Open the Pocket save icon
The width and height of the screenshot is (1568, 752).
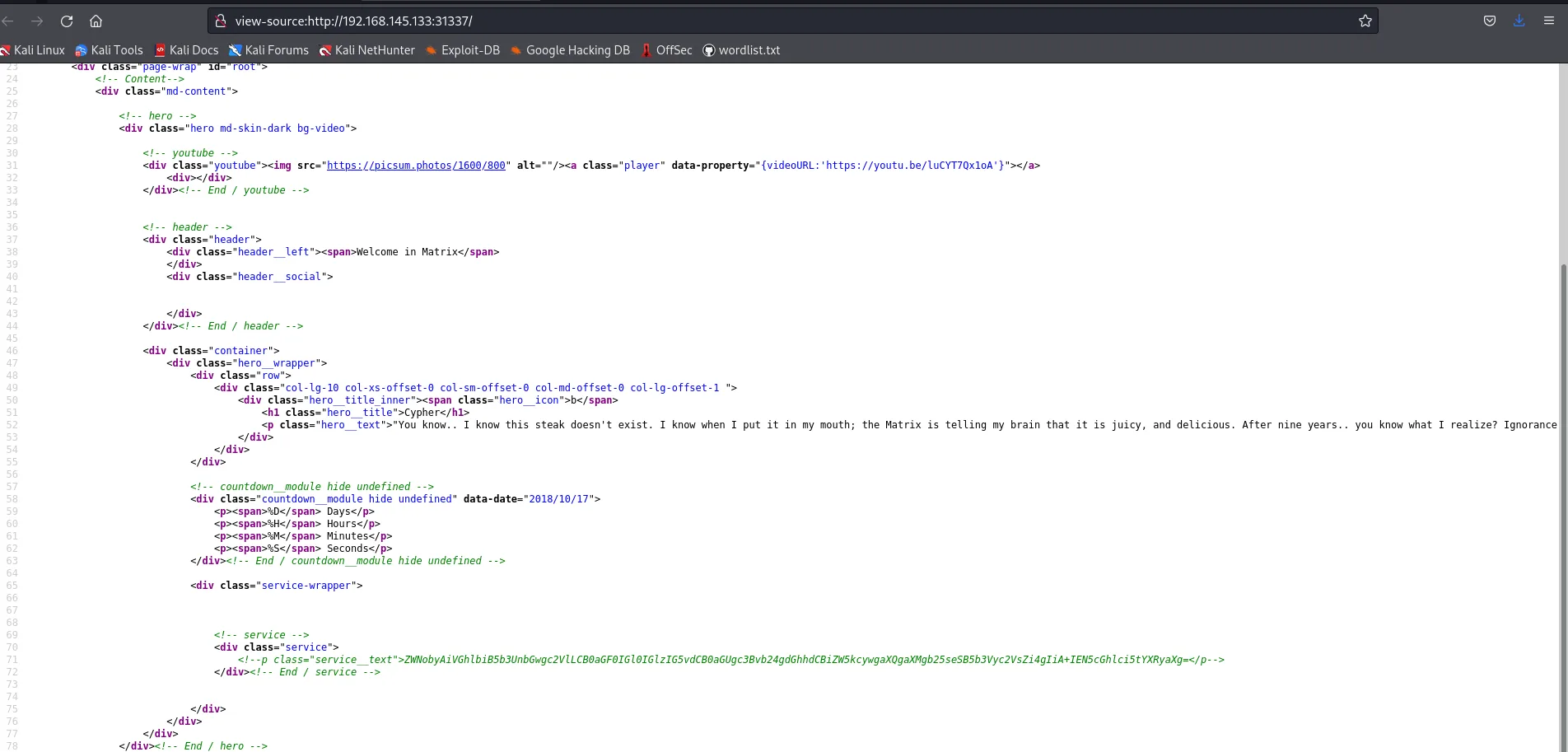[1490, 21]
